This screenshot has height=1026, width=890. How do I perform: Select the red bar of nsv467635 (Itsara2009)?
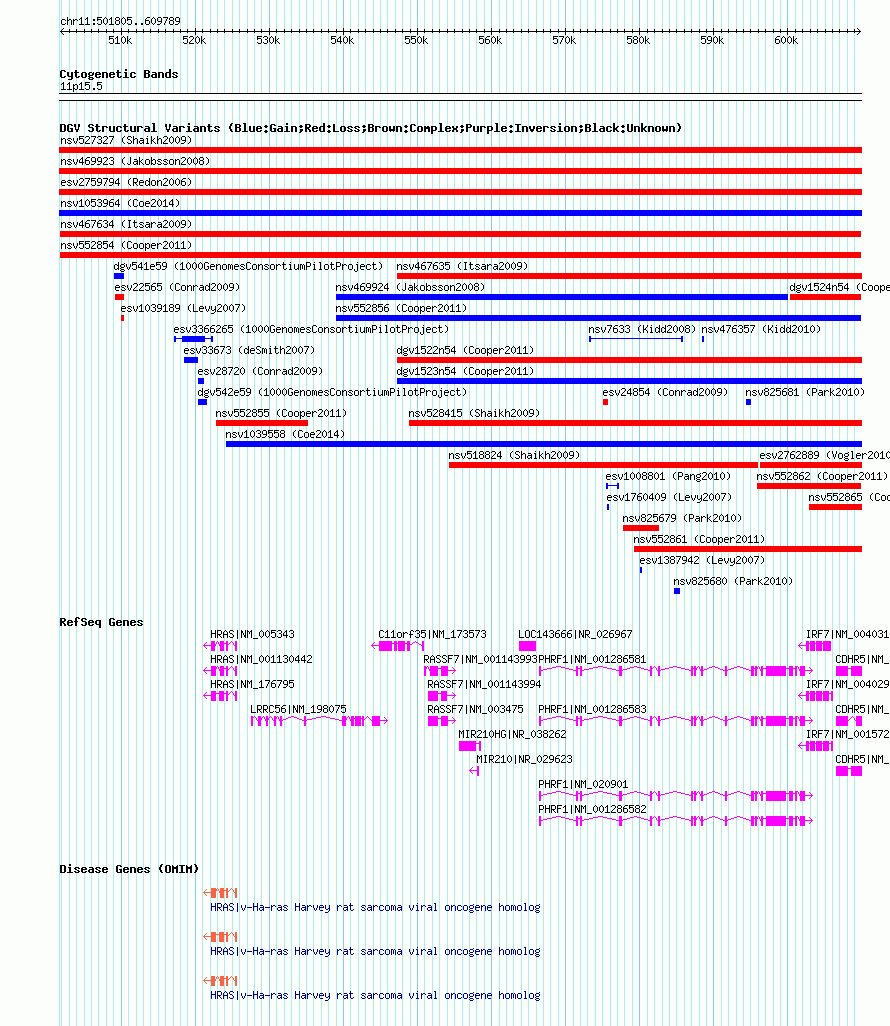pos(629,275)
